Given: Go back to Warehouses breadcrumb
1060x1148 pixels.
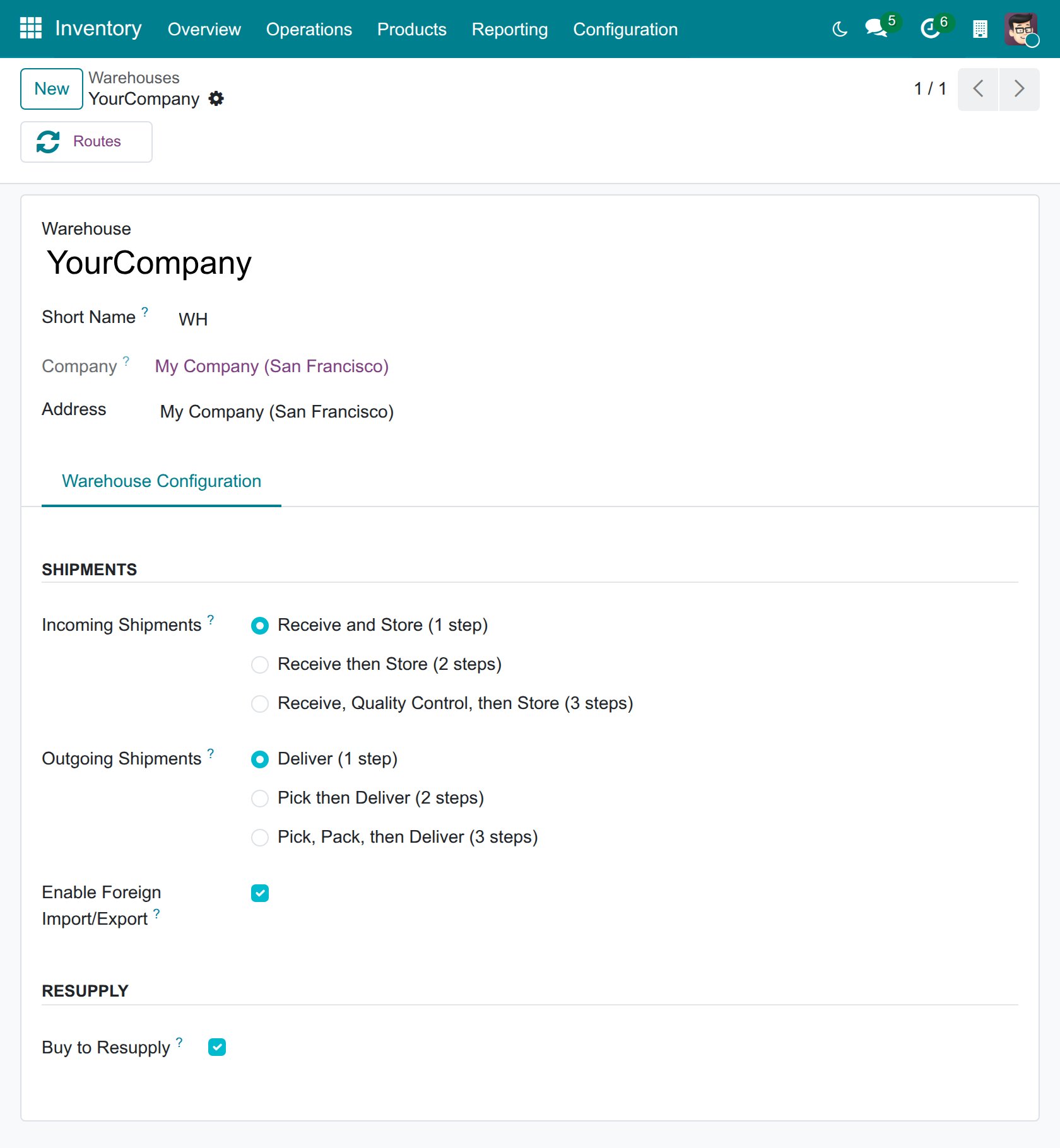Looking at the screenshot, I should (x=134, y=78).
